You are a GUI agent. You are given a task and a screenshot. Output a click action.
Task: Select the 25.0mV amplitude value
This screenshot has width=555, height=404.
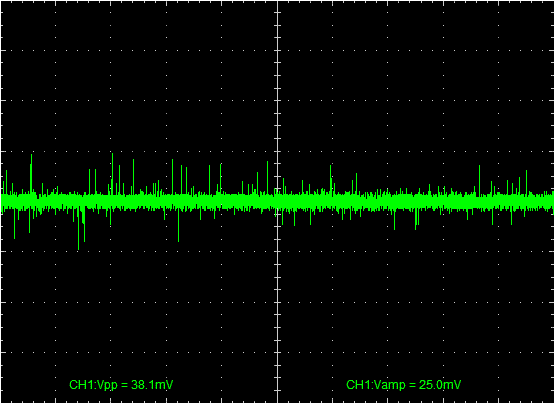[x=440, y=385]
